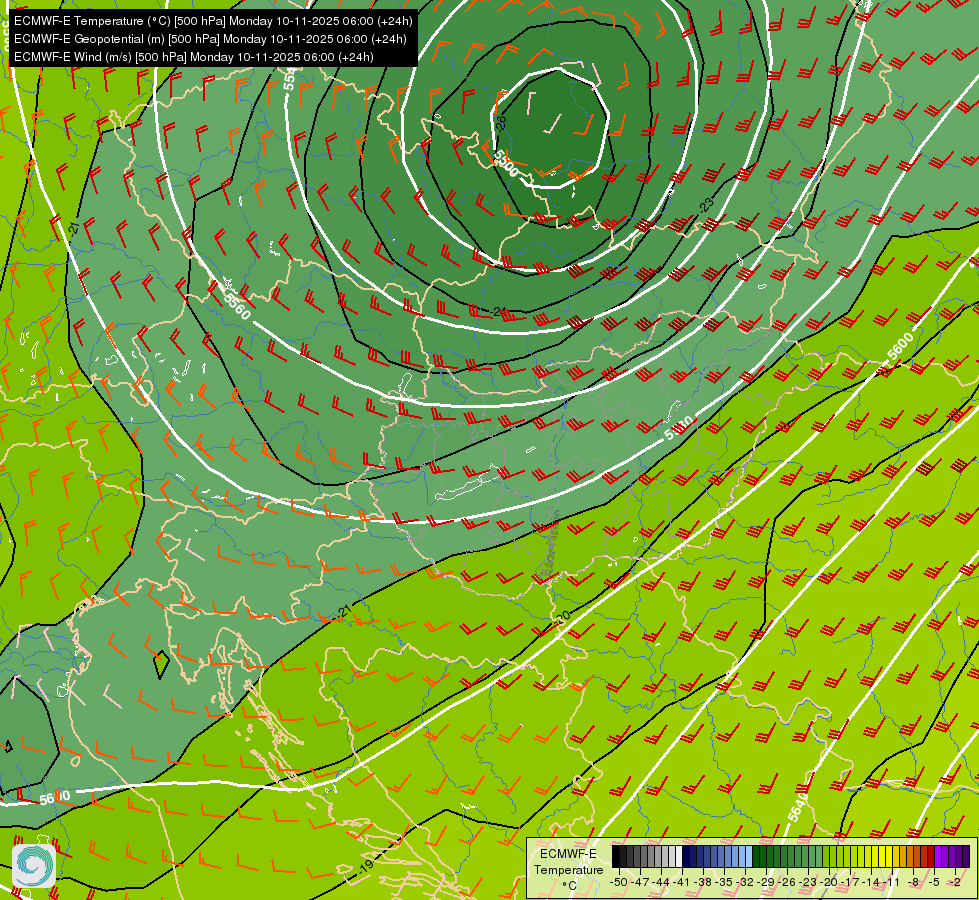The width and height of the screenshot is (979, 900).
Task: Click the -11 value on the legend scale
Action: click(x=892, y=882)
